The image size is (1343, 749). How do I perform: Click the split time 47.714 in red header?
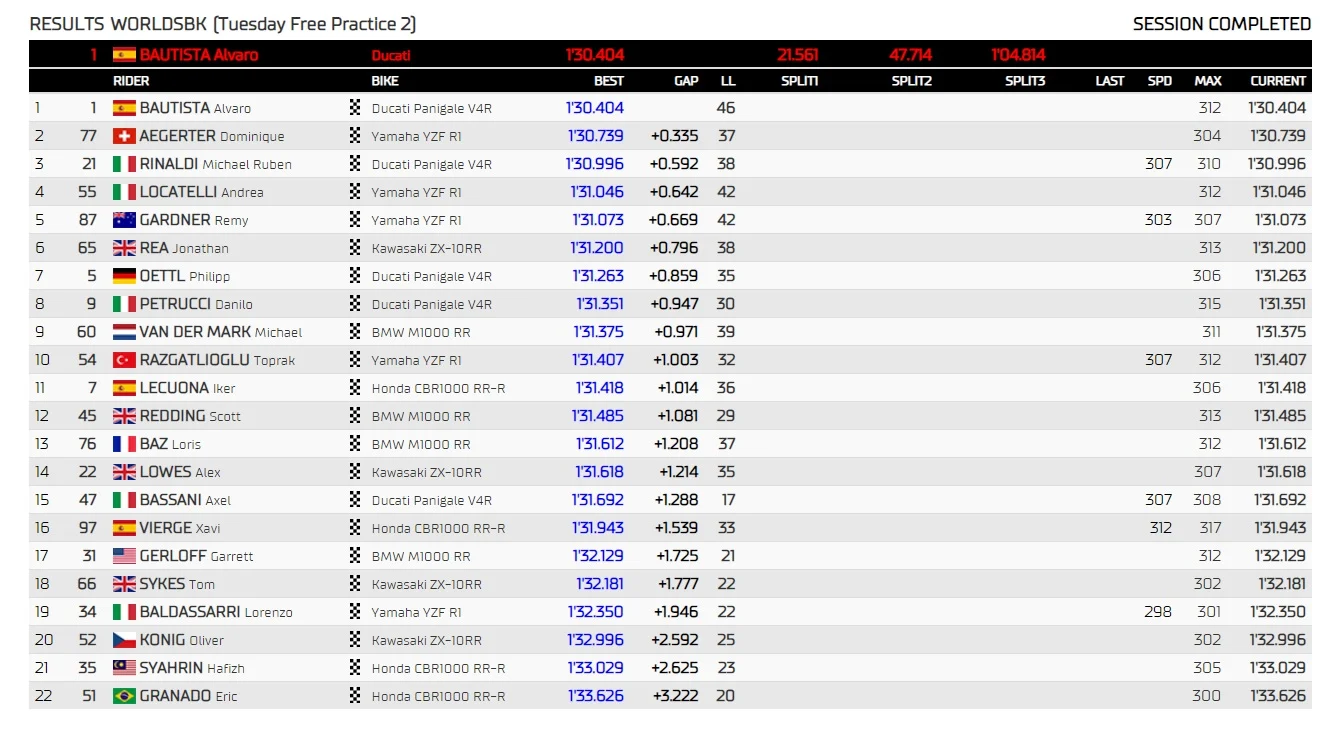(911, 55)
